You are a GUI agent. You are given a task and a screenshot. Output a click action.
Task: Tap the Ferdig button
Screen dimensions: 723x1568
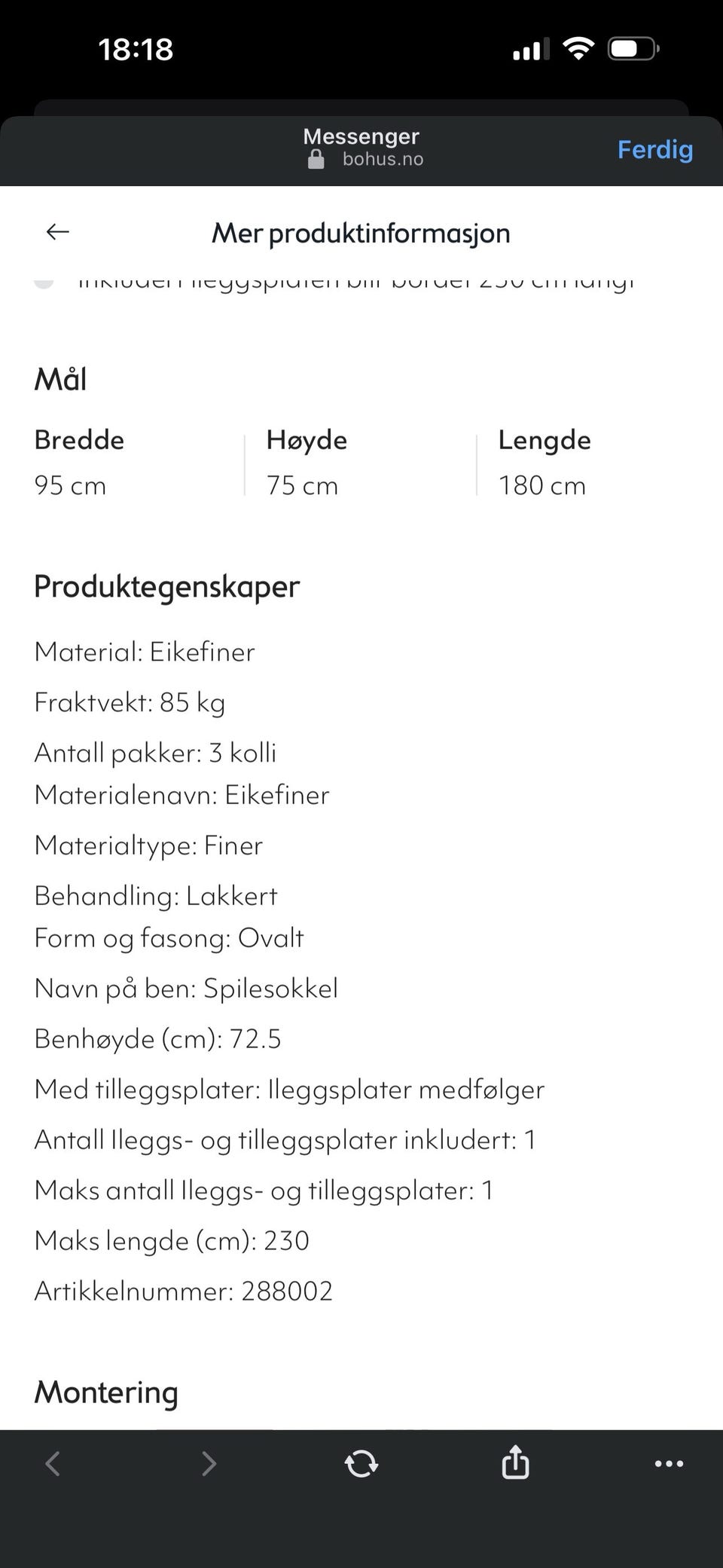[654, 149]
